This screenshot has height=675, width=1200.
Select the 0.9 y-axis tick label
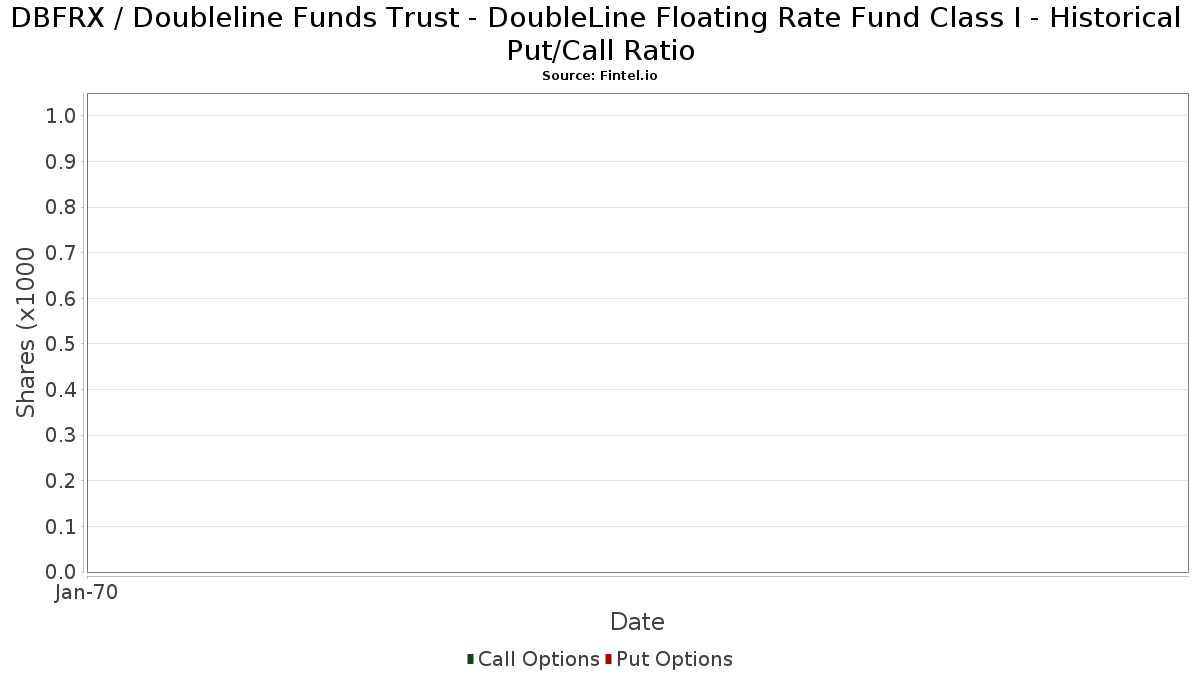[61, 162]
